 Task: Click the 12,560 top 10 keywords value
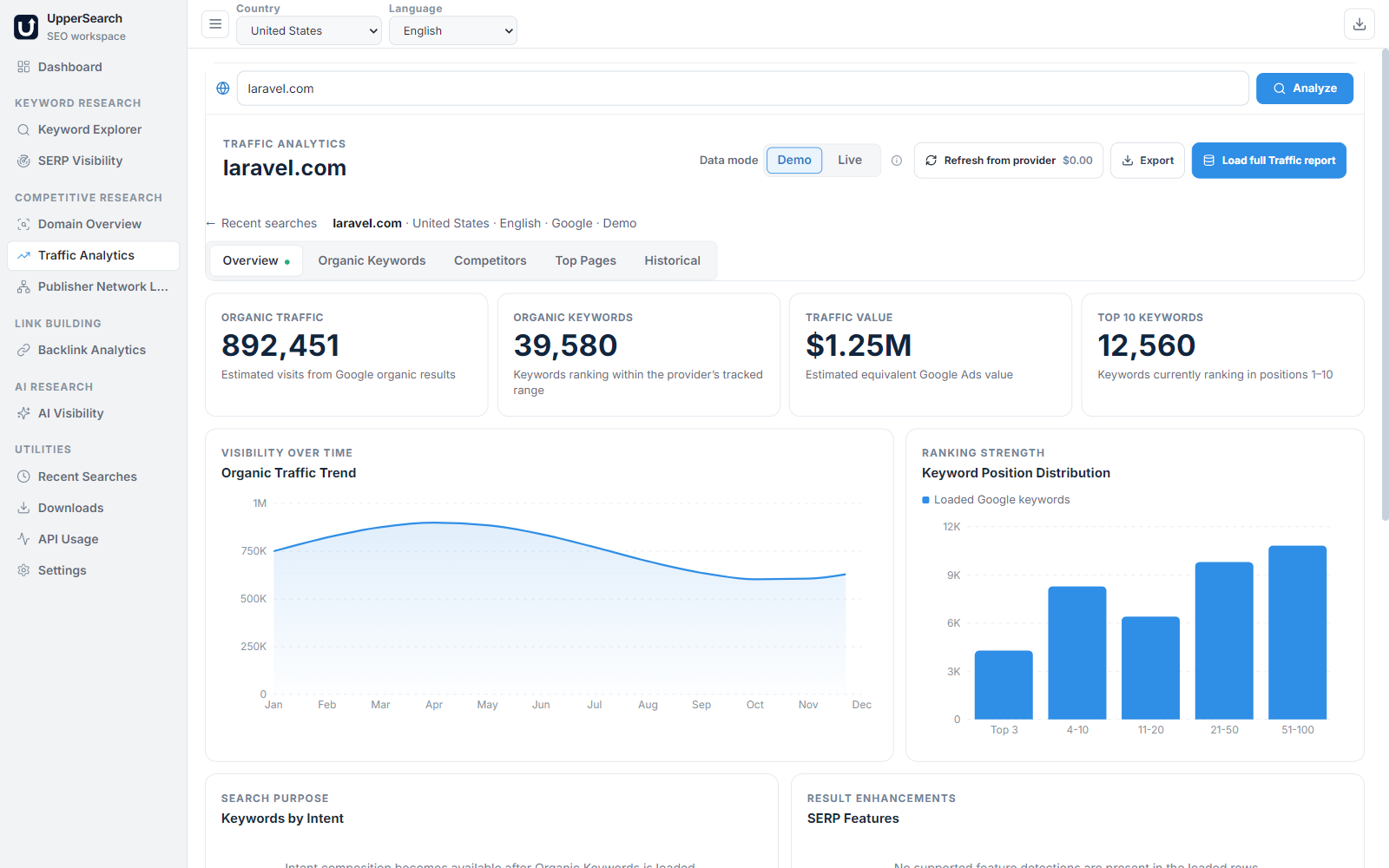[1147, 345]
